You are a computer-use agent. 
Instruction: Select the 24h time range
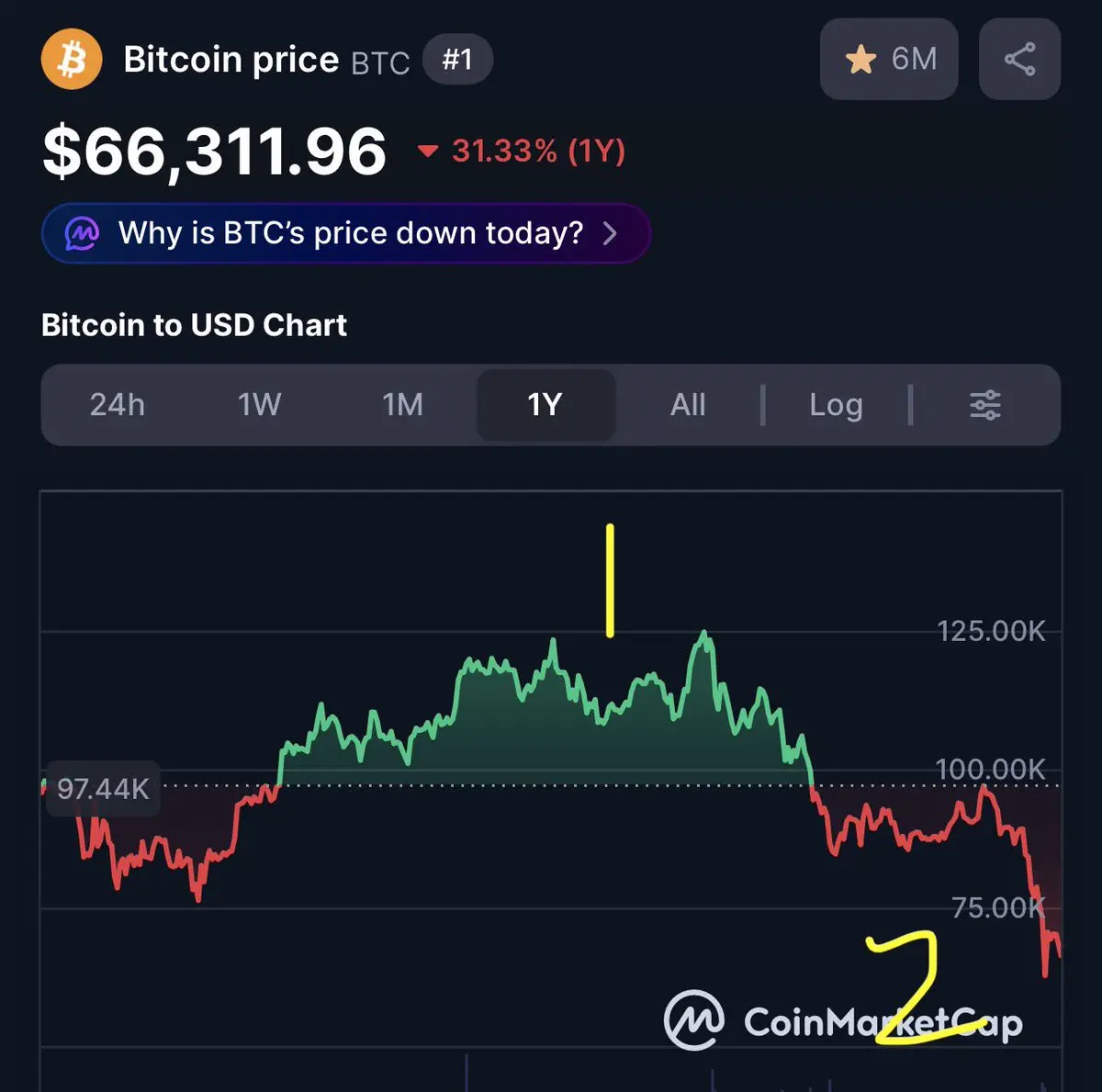[118, 405]
